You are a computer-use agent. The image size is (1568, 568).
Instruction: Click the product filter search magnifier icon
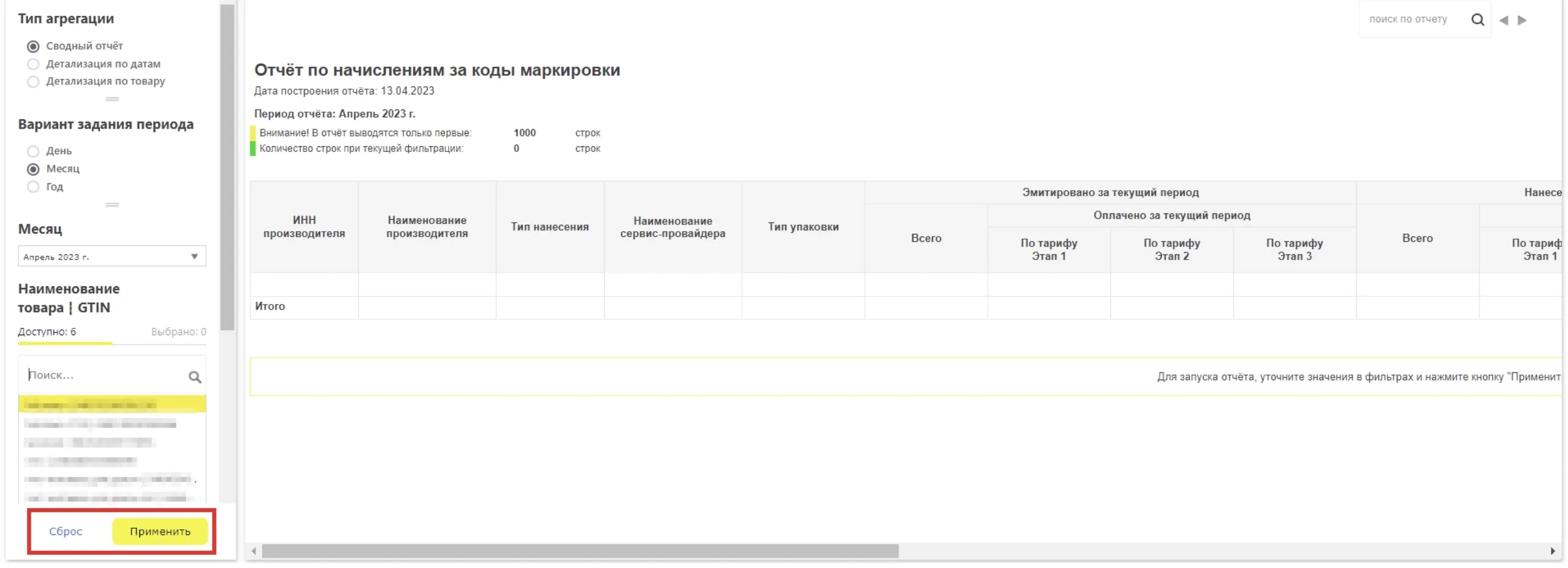tap(194, 377)
